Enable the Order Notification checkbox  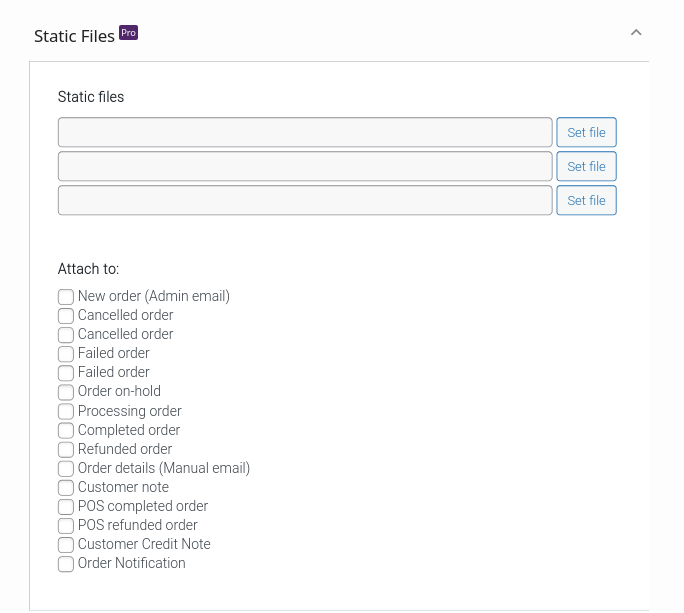(66, 564)
